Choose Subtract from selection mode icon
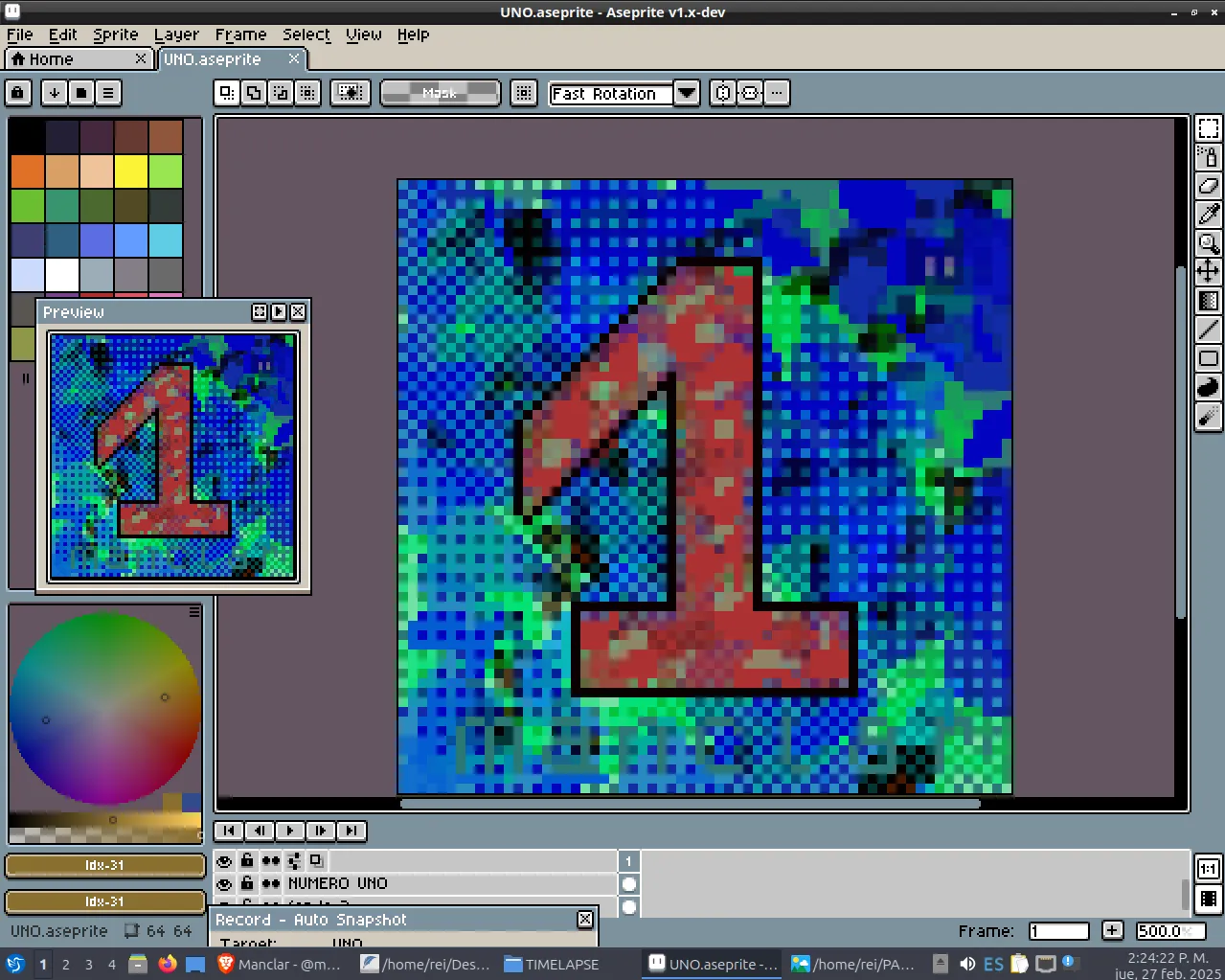 281,93
